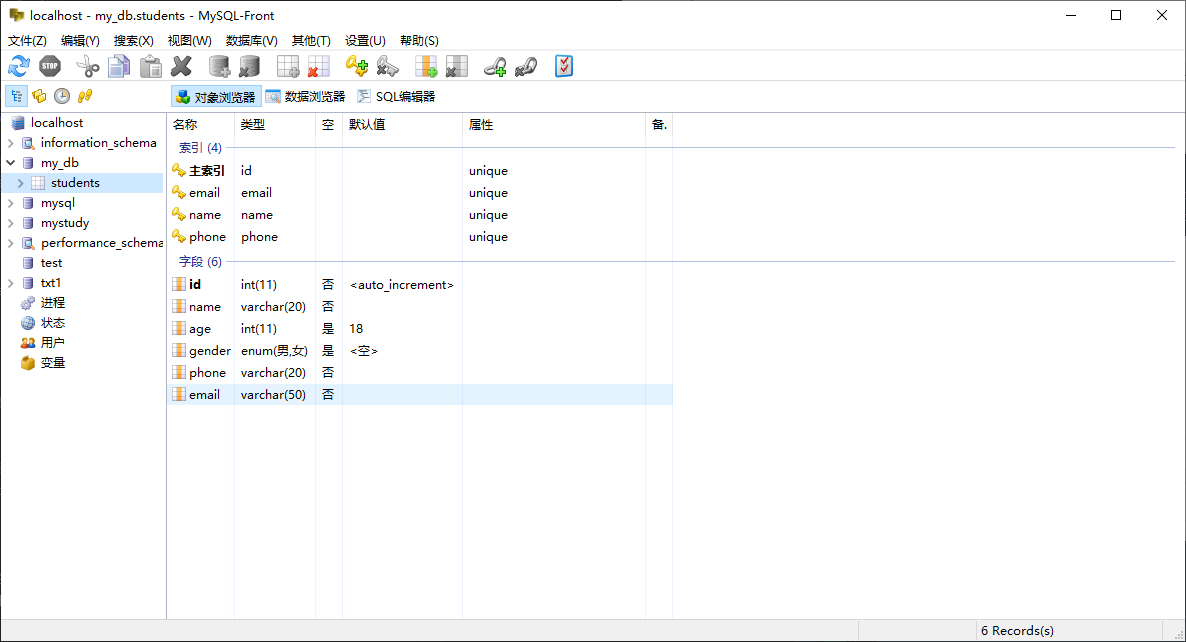Click the SQL syntax check icon
The height and width of the screenshot is (642, 1186).
click(563, 66)
